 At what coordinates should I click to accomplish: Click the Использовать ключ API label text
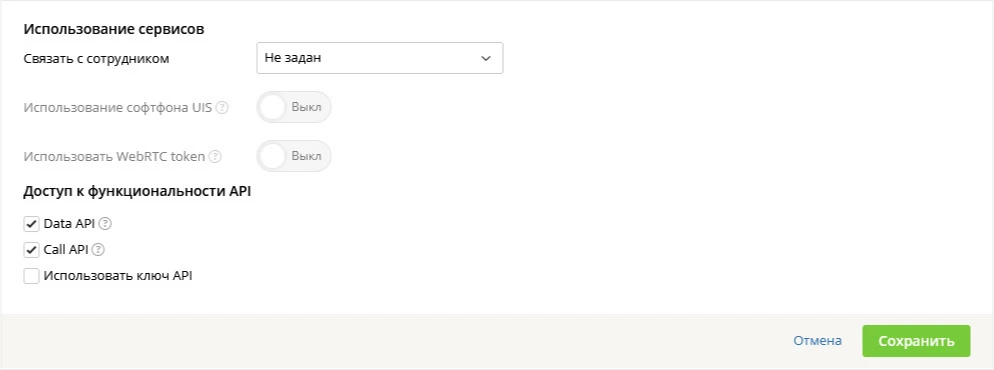click(118, 276)
